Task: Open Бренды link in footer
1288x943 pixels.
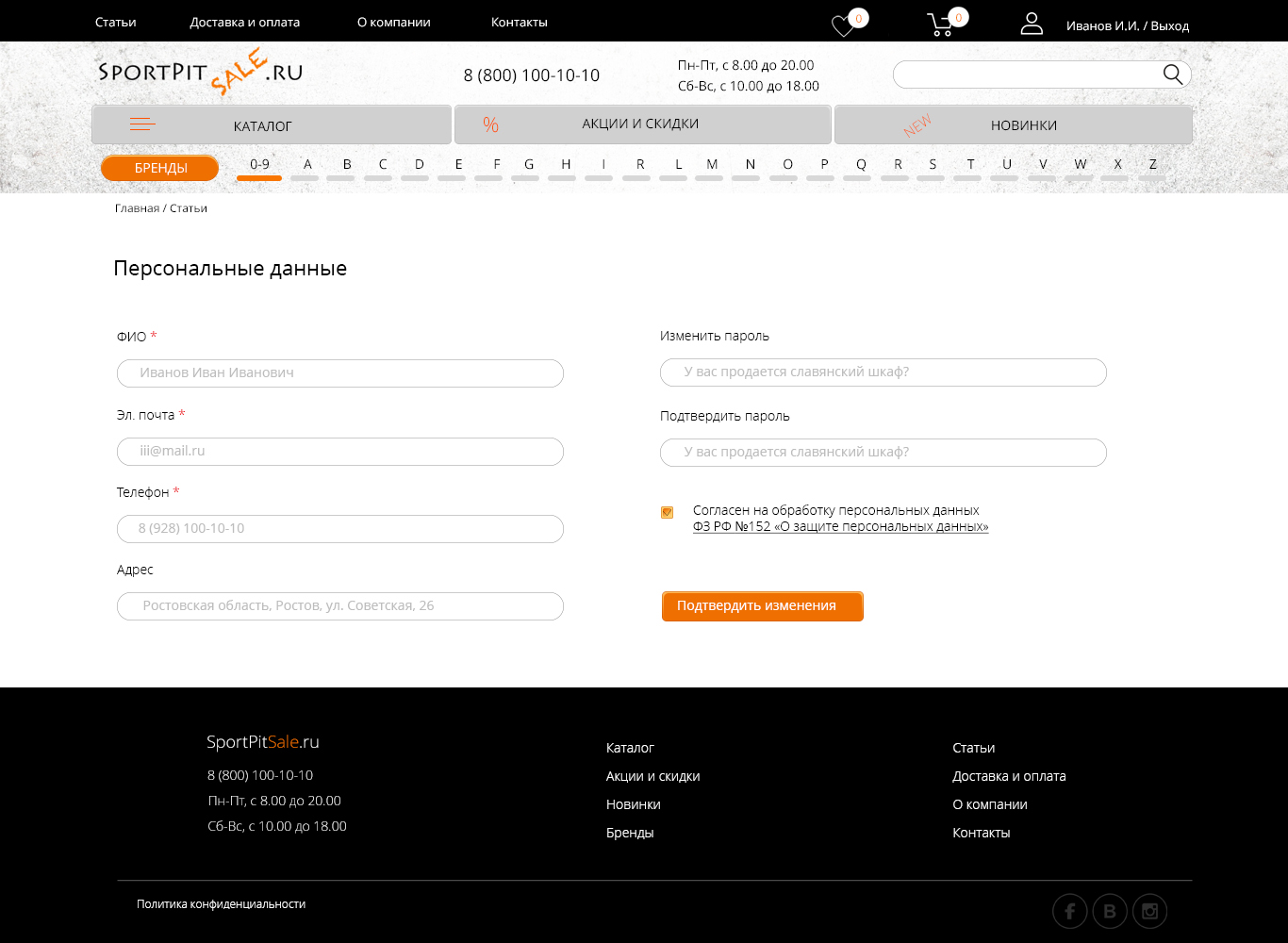Action: coord(630,833)
